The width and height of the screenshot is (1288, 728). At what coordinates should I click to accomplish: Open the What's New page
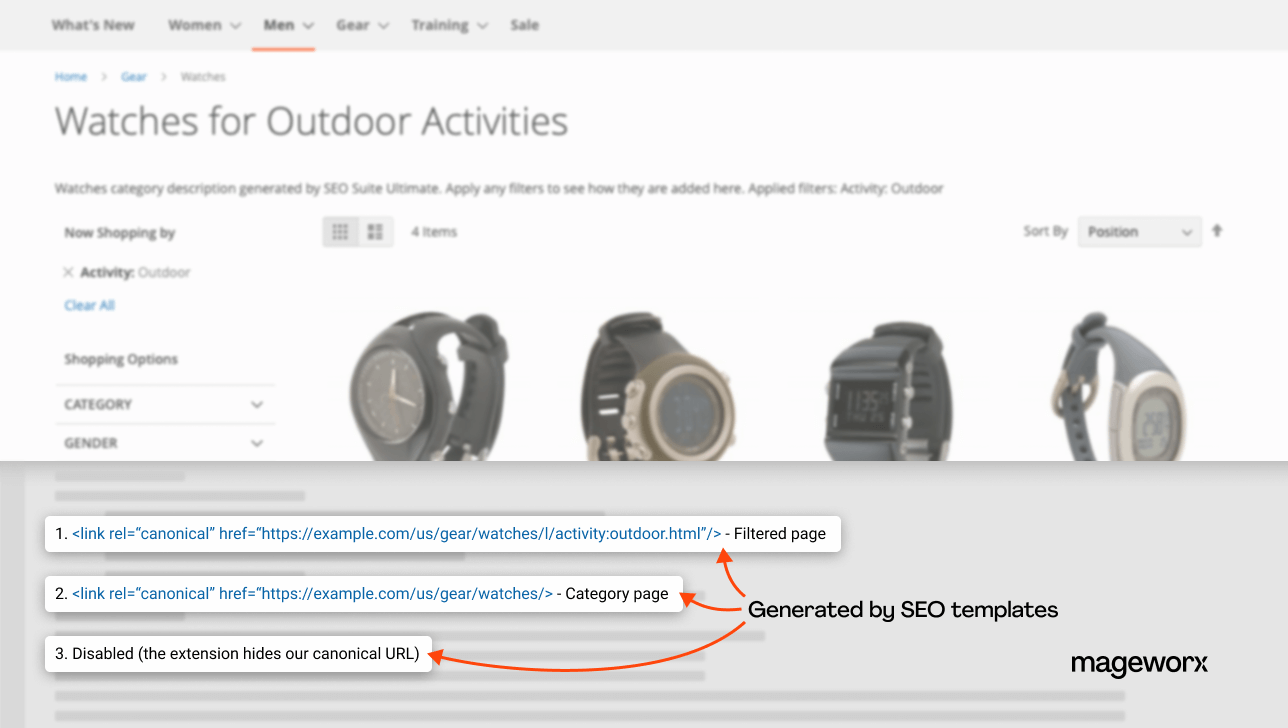click(92, 25)
